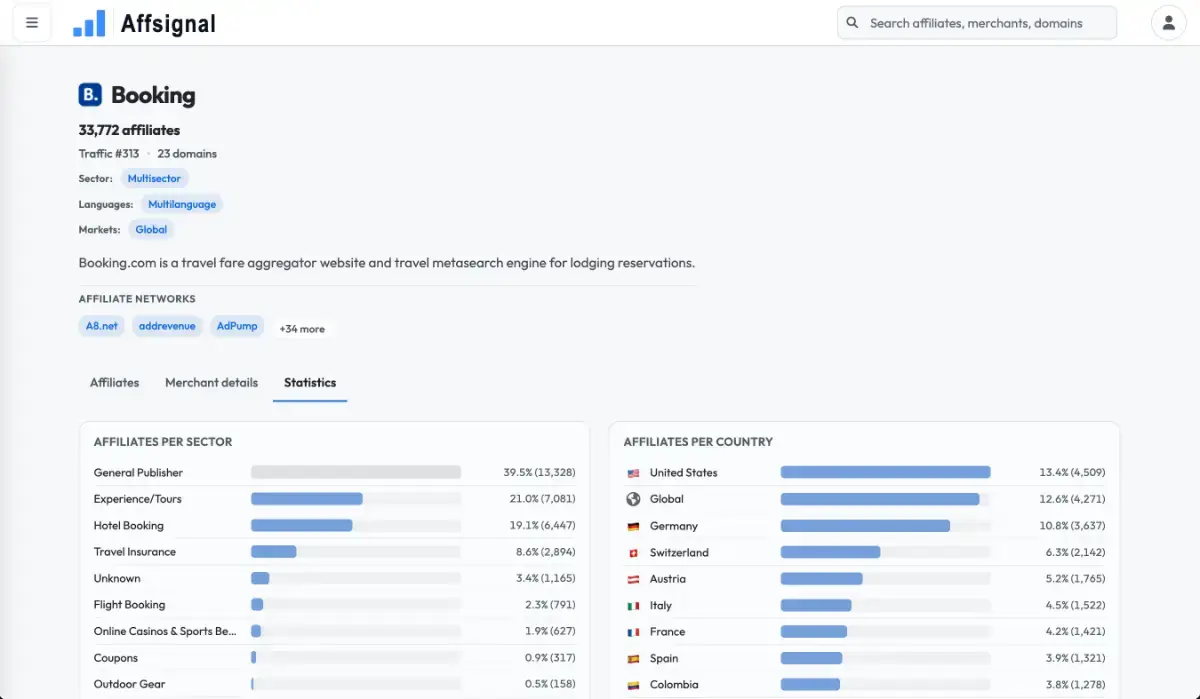Viewport: 1200px width, 699px height.
Task: Click the Multilanguage languages tag
Action: coord(182,204)
